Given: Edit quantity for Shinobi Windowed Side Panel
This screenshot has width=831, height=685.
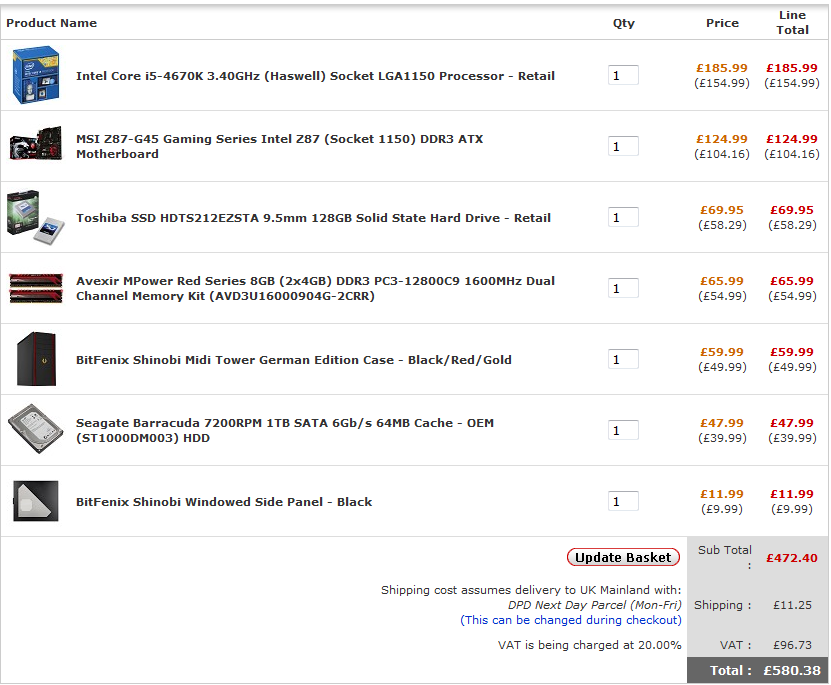Looking at the screenshot, I should click(623, 502).
